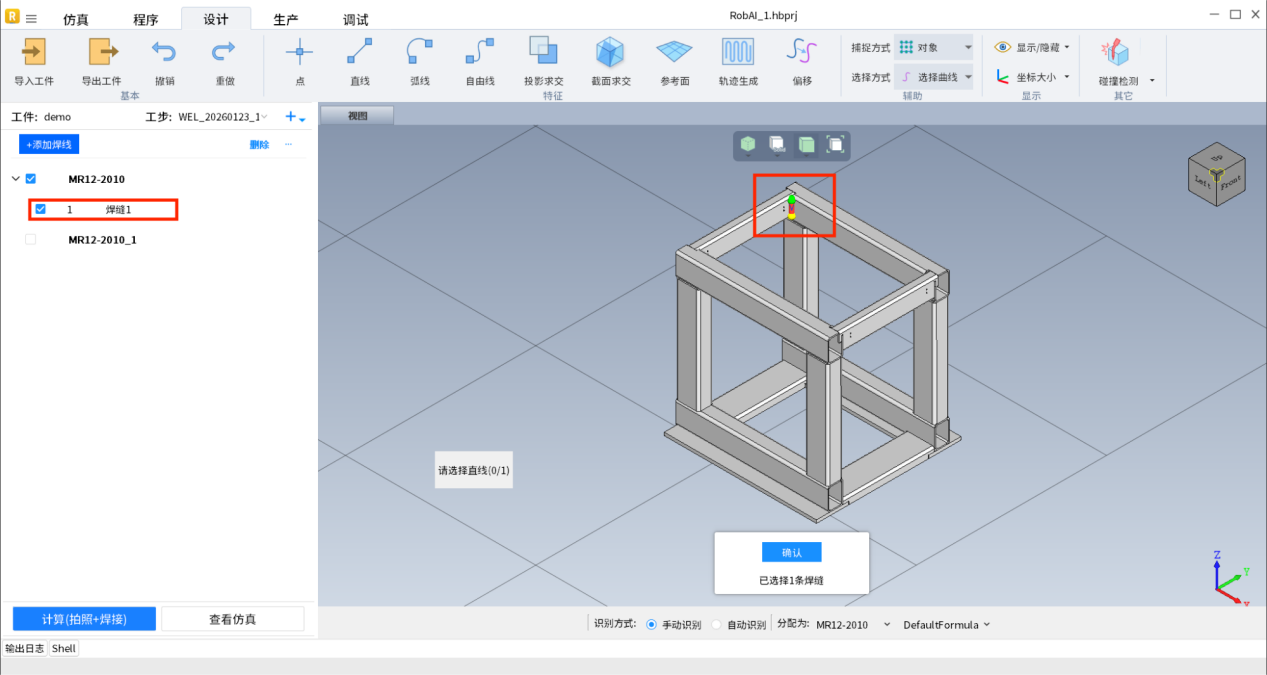This screenshot has width=1267, height=675.
Task: Enable the MR12-2010_1 checkbox
Action: [x=30, y=240]
